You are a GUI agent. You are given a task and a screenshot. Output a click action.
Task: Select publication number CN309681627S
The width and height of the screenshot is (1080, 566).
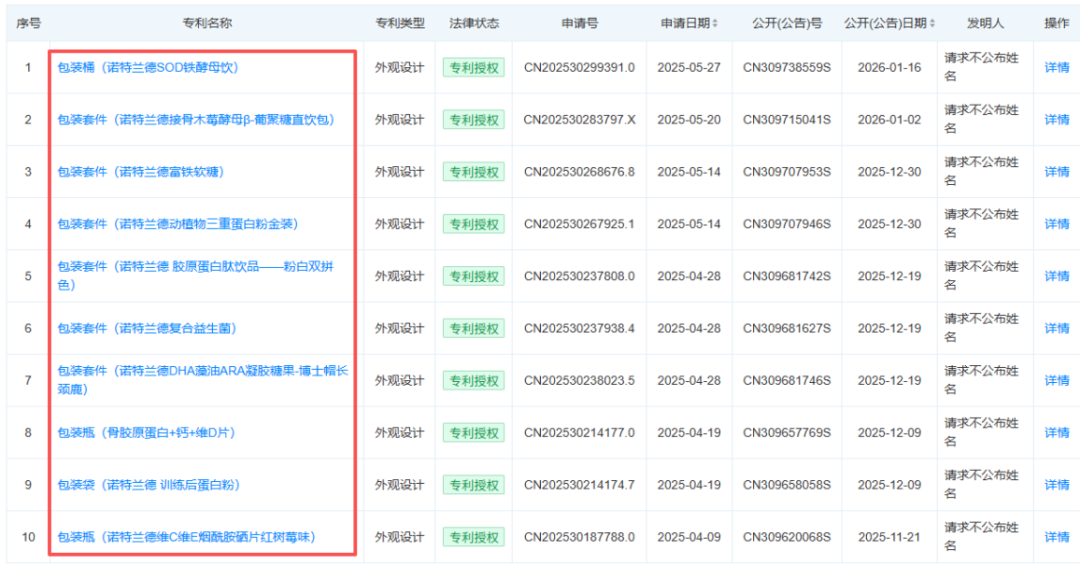pos(787,328)
